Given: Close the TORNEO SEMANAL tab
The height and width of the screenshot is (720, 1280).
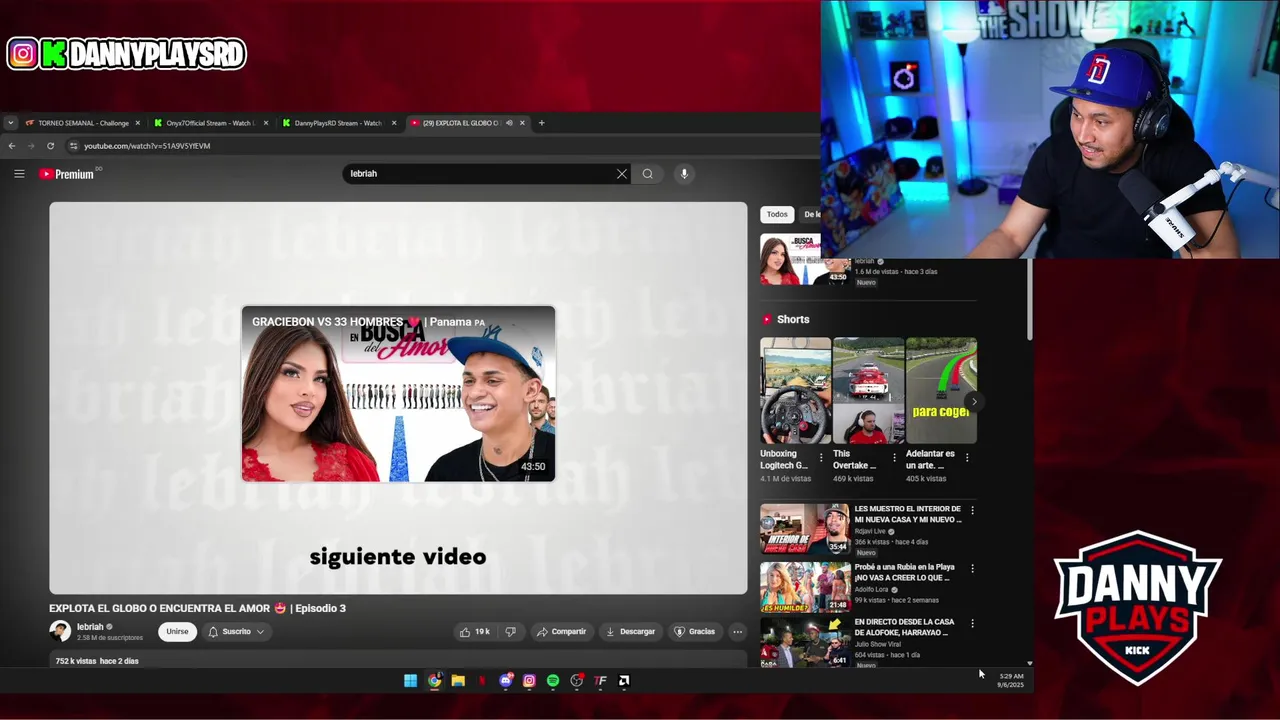Looking at the screenshot, I should coord(139,123).
